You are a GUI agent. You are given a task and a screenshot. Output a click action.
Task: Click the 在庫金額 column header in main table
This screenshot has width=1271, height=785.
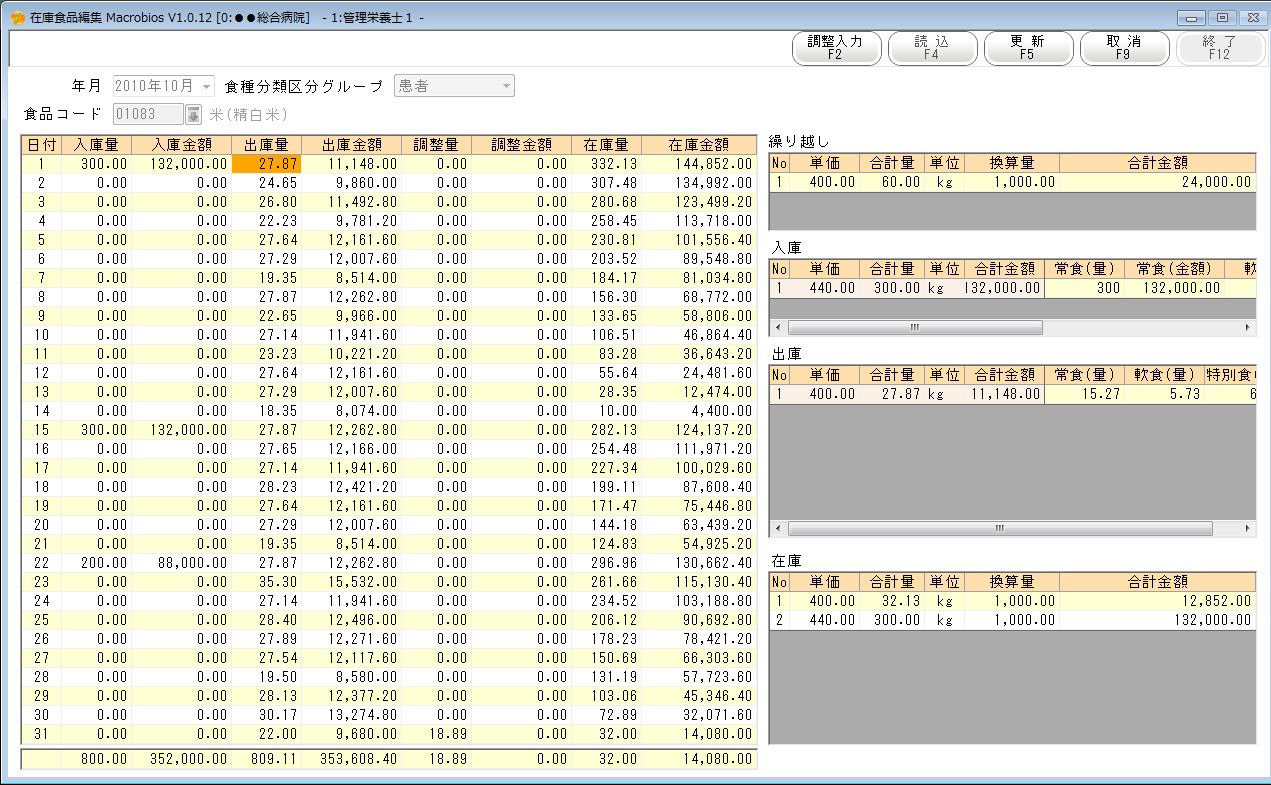[699, 145]
